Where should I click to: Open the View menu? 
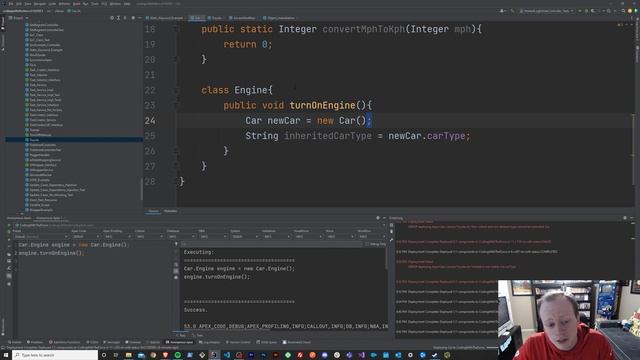[28, 4]
